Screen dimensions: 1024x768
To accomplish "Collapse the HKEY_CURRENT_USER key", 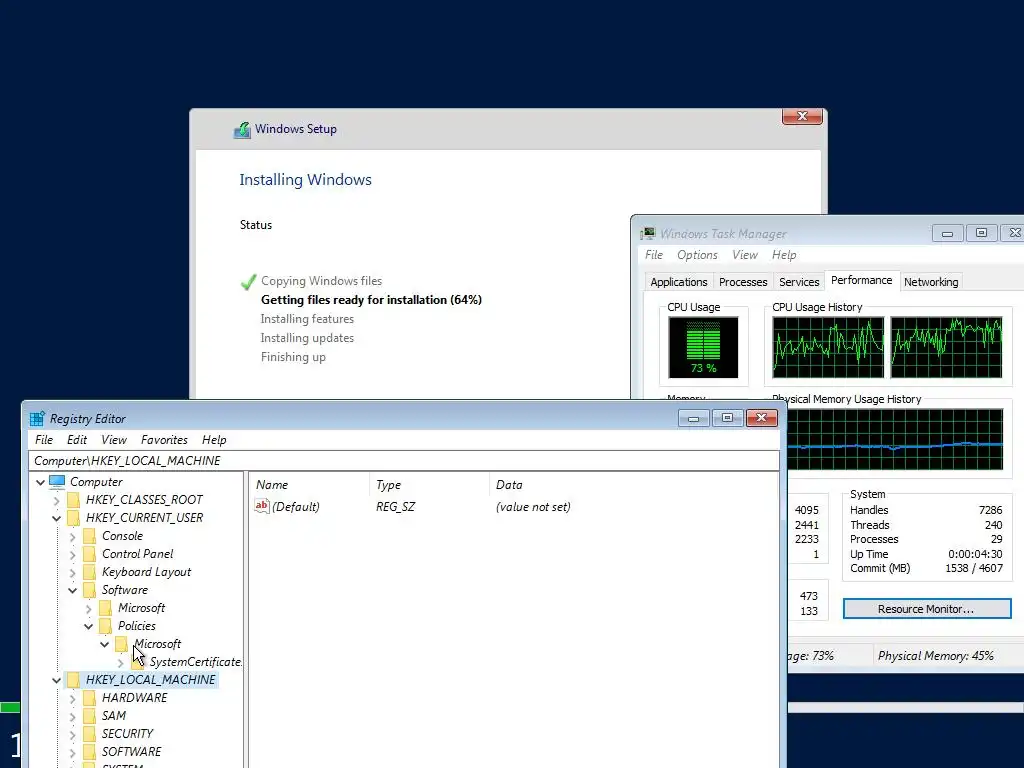I will click(56, 519).
